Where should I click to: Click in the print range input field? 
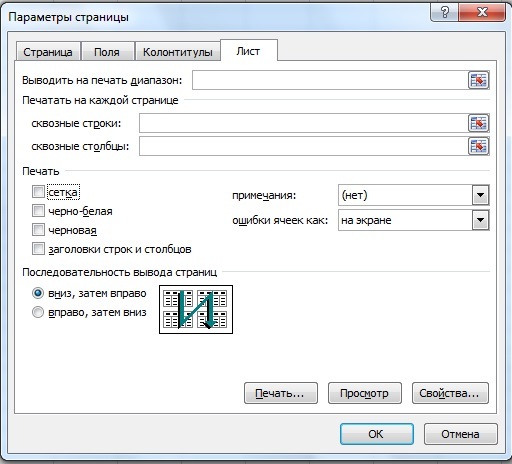pos(330,80)
